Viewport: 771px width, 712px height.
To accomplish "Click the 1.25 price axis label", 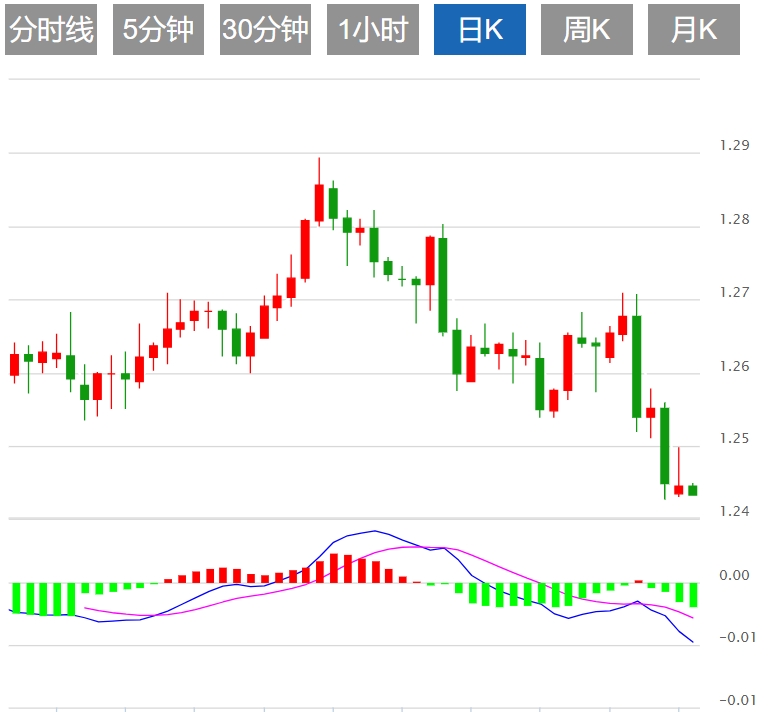I will [x=734, y=439].
